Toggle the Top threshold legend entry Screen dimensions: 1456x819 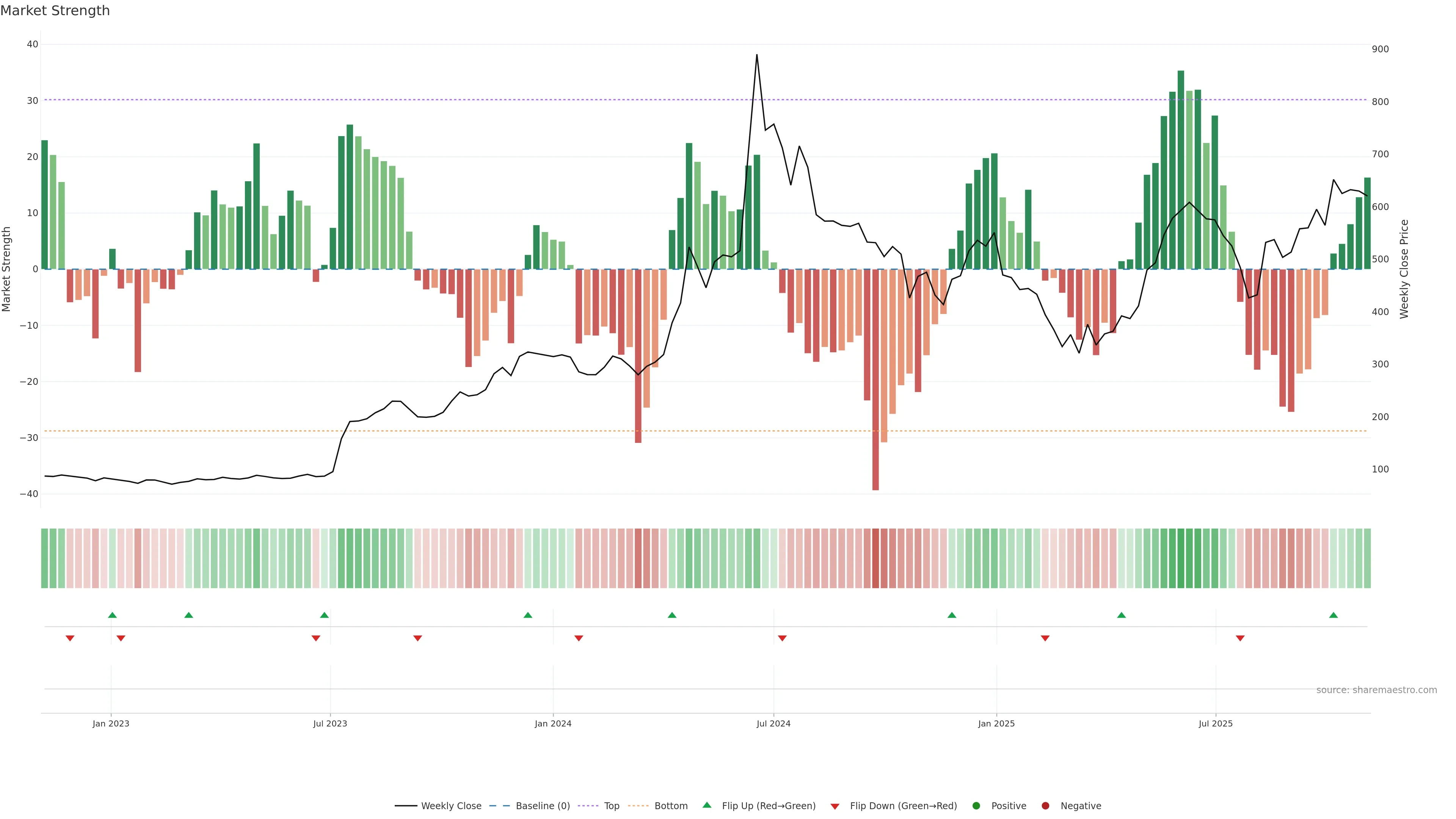tap(611, 806)
